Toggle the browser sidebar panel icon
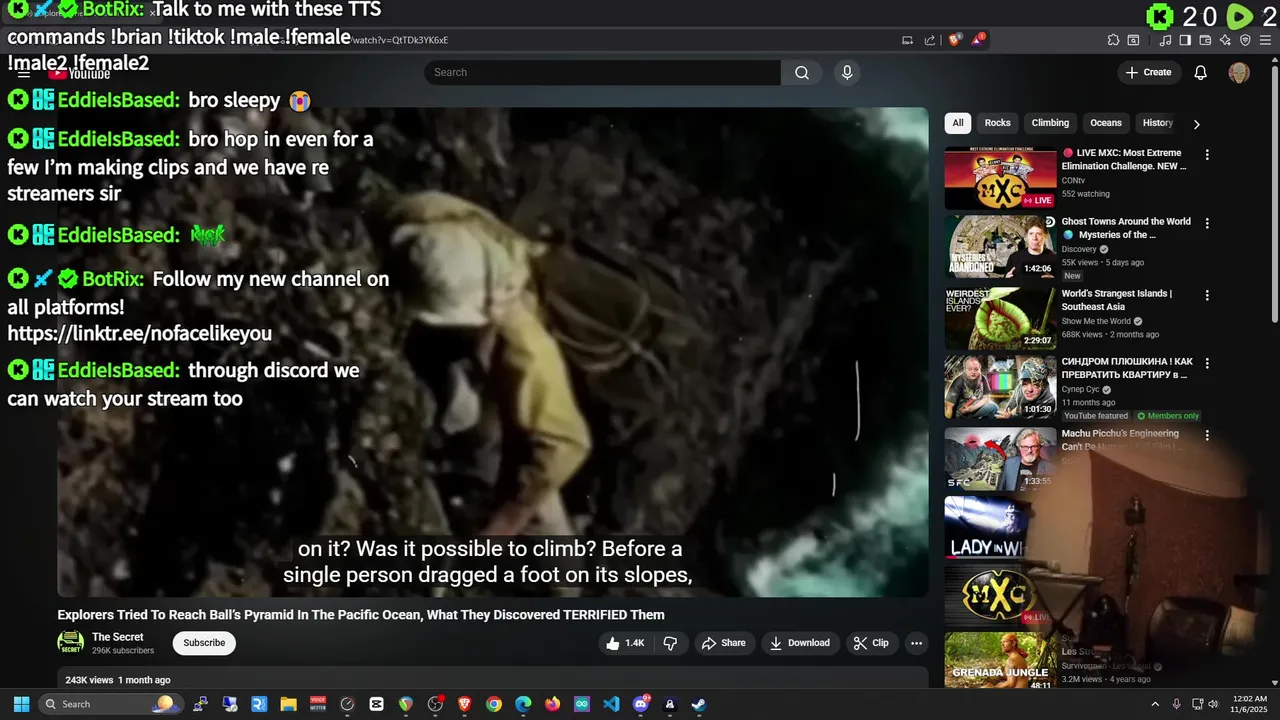This screenshot has width=1280, height=720. tap(1185, 40)
